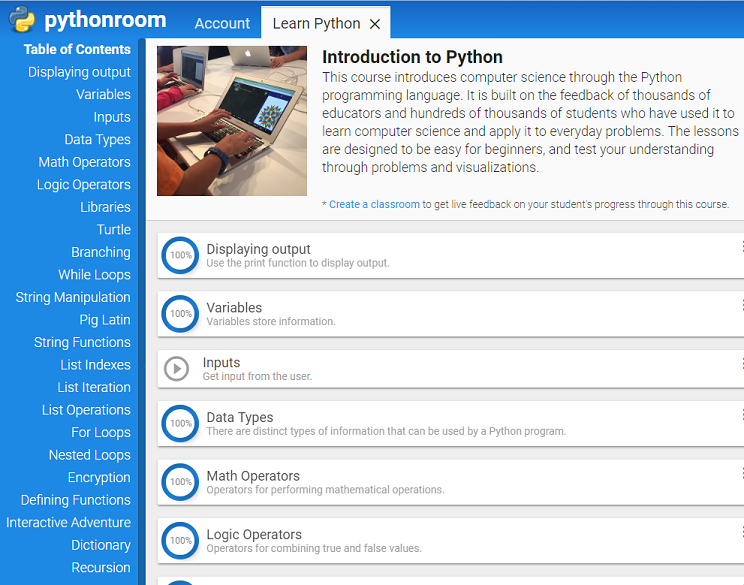Click the course laptop photo thumbnail
Screen dimensions: 744x585
point(232,121)
